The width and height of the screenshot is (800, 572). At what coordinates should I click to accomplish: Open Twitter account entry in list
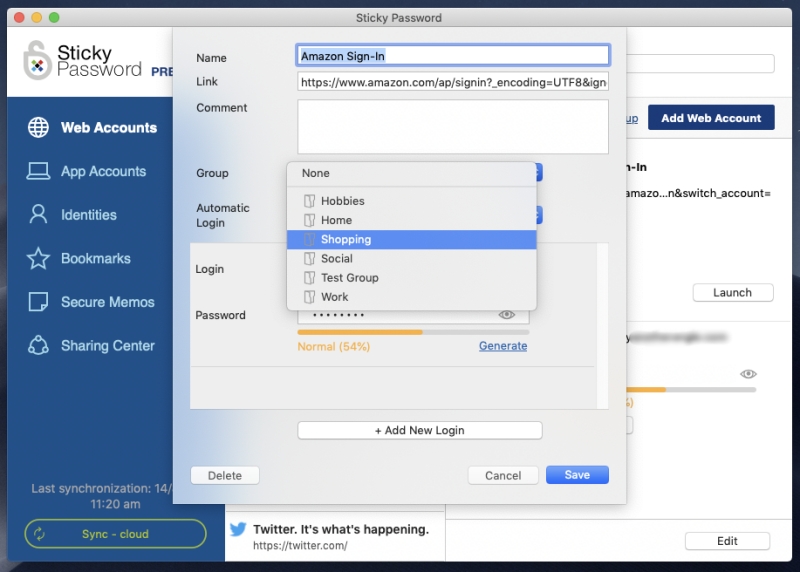point(335,537)
